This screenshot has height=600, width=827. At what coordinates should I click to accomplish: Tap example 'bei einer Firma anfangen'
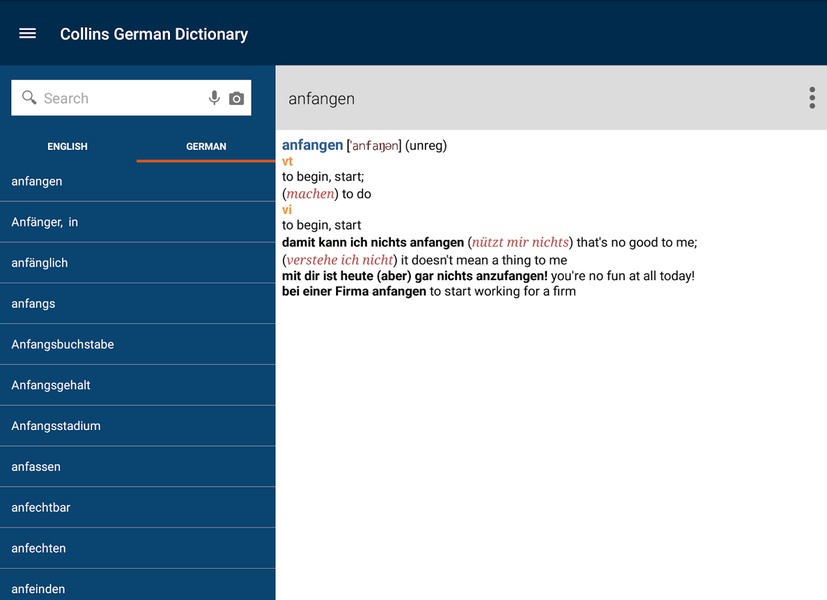coord(354,292)
